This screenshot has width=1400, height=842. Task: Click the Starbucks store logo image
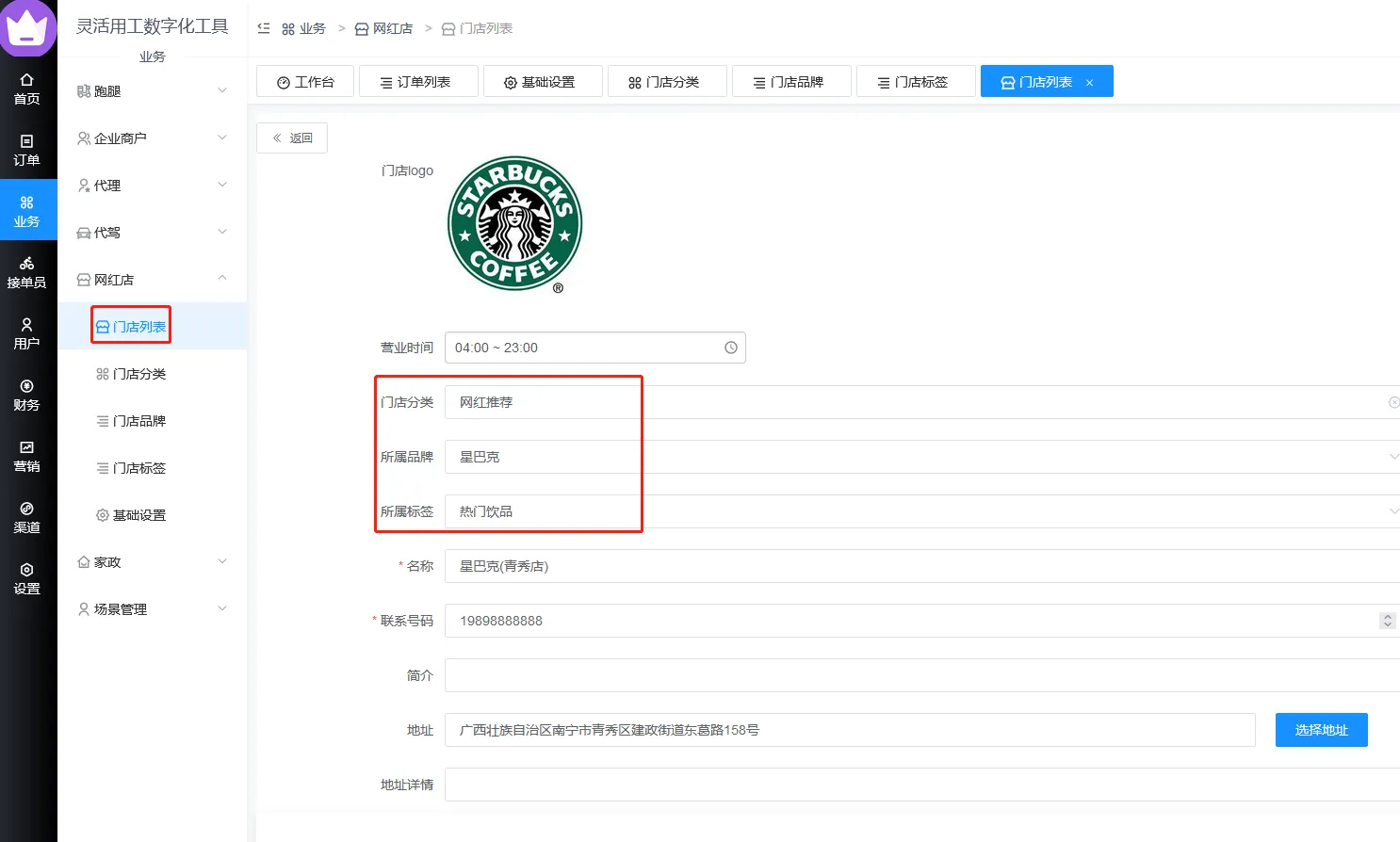[514, 224]
